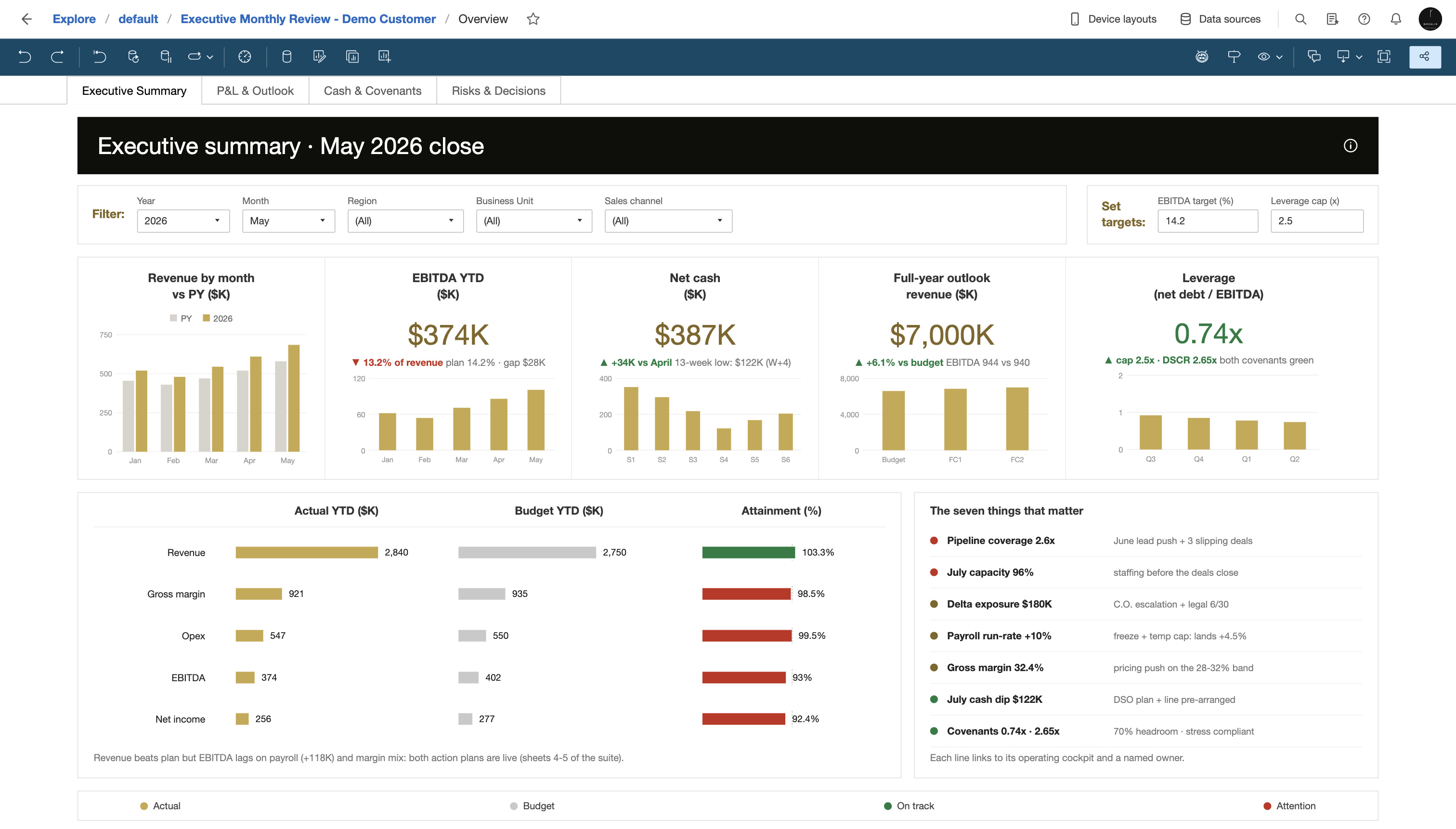The height and width of the screenshot is (829, 1456).
Task: Open the Year filter dropdown
Action: coord(183,221)
